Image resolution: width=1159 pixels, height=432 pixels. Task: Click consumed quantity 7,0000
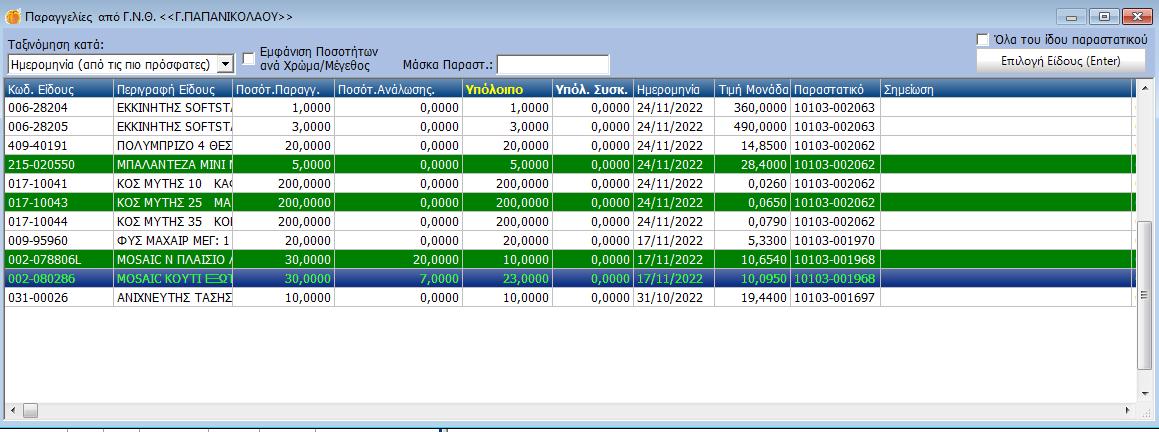click(x=438, y=279)
